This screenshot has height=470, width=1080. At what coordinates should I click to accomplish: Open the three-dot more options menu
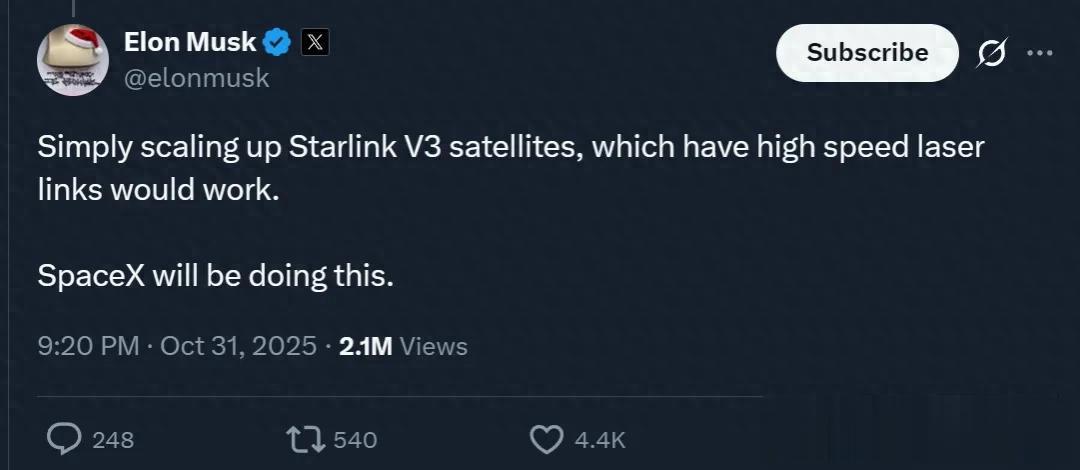click(1040, 53)
